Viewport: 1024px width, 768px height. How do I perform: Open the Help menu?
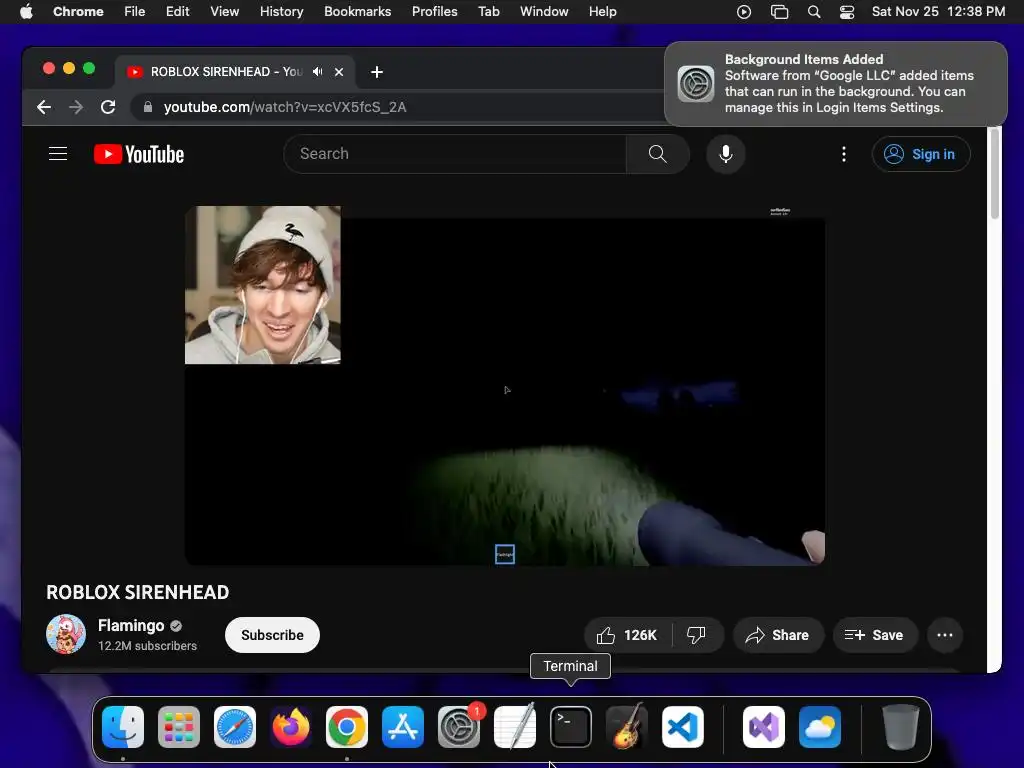(x=602, y=12)
